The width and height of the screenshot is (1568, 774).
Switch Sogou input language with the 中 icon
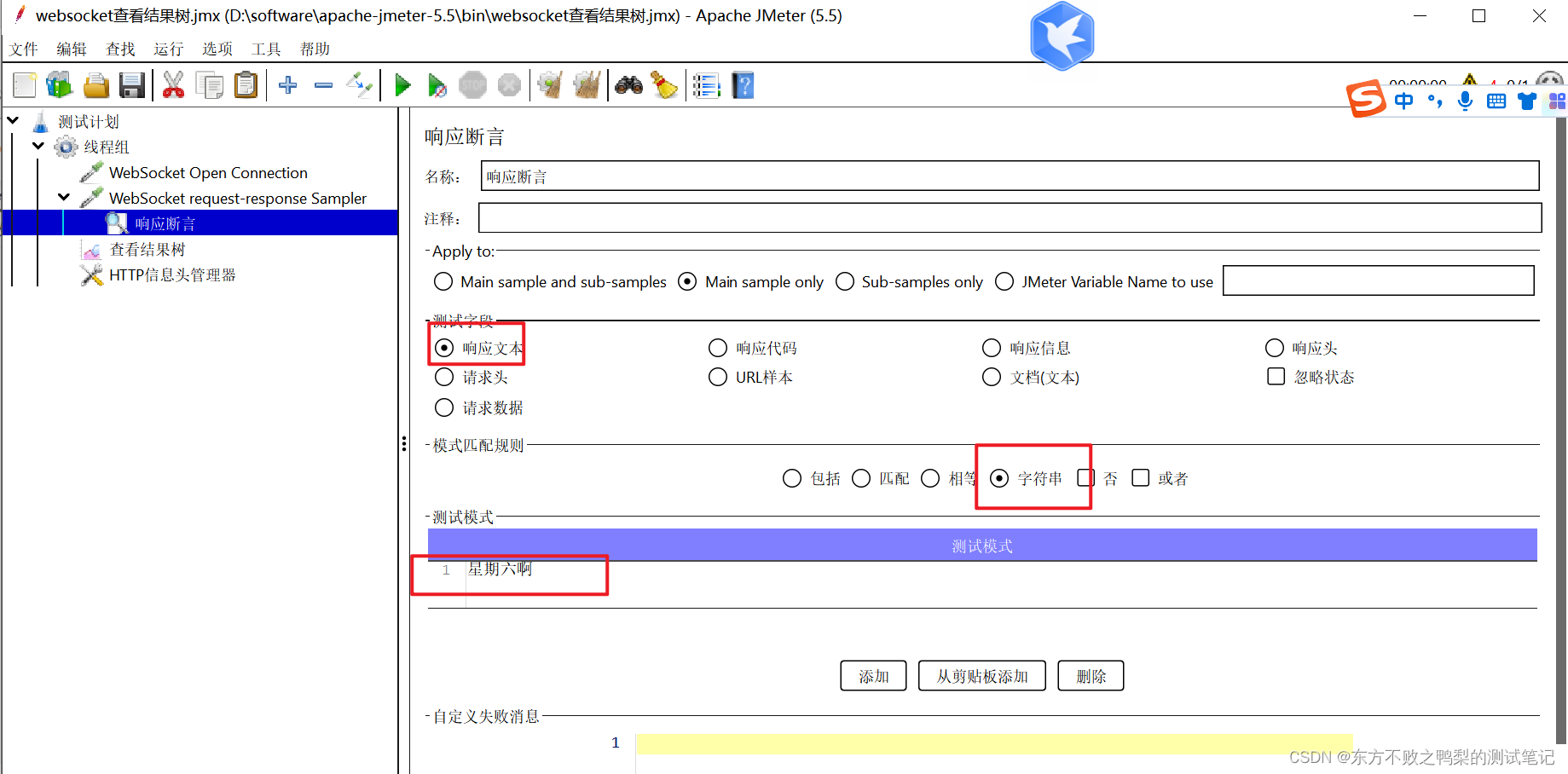point(1403,101)
